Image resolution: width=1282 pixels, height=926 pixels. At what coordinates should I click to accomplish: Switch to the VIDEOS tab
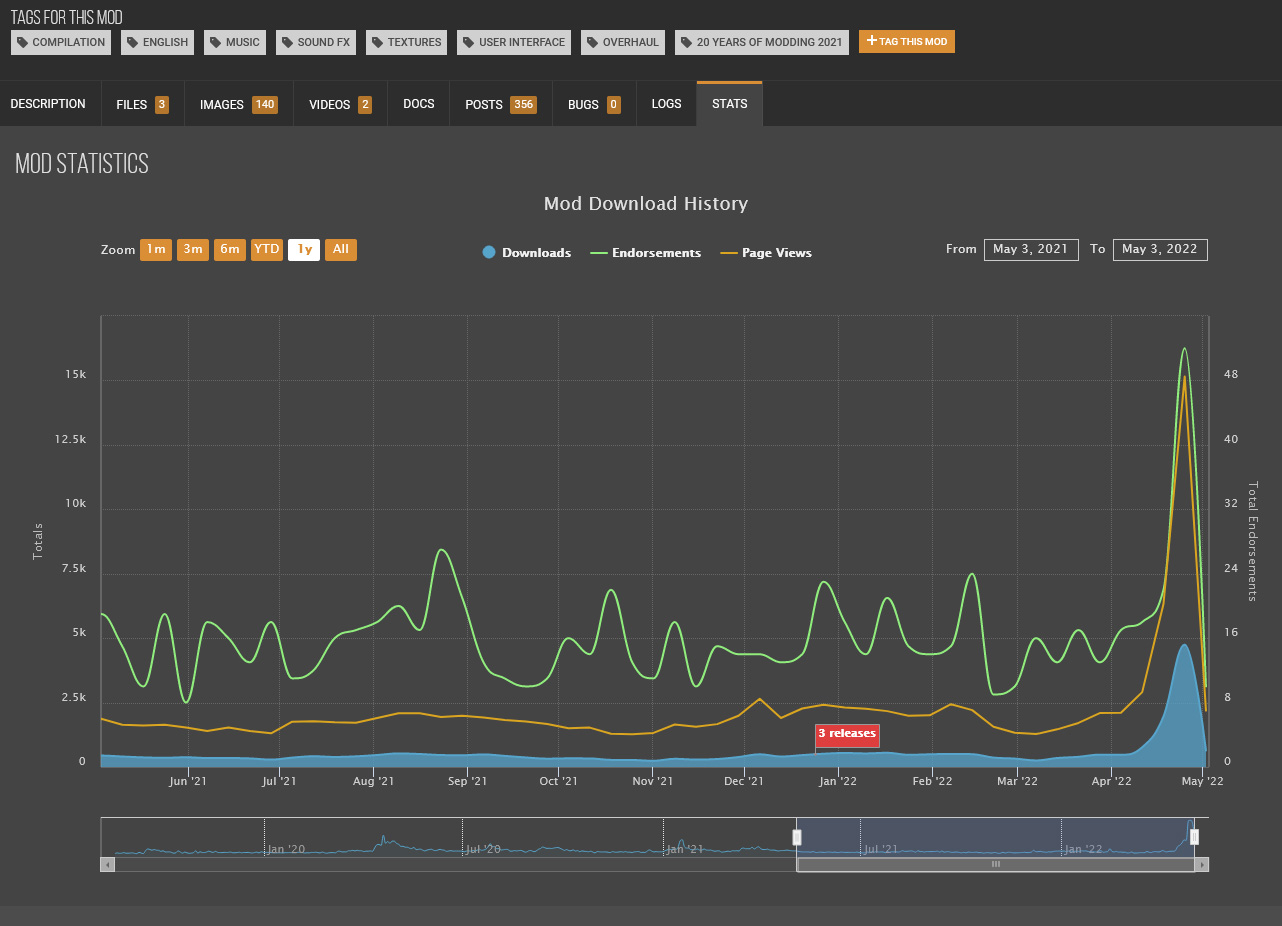pos(340,104)
